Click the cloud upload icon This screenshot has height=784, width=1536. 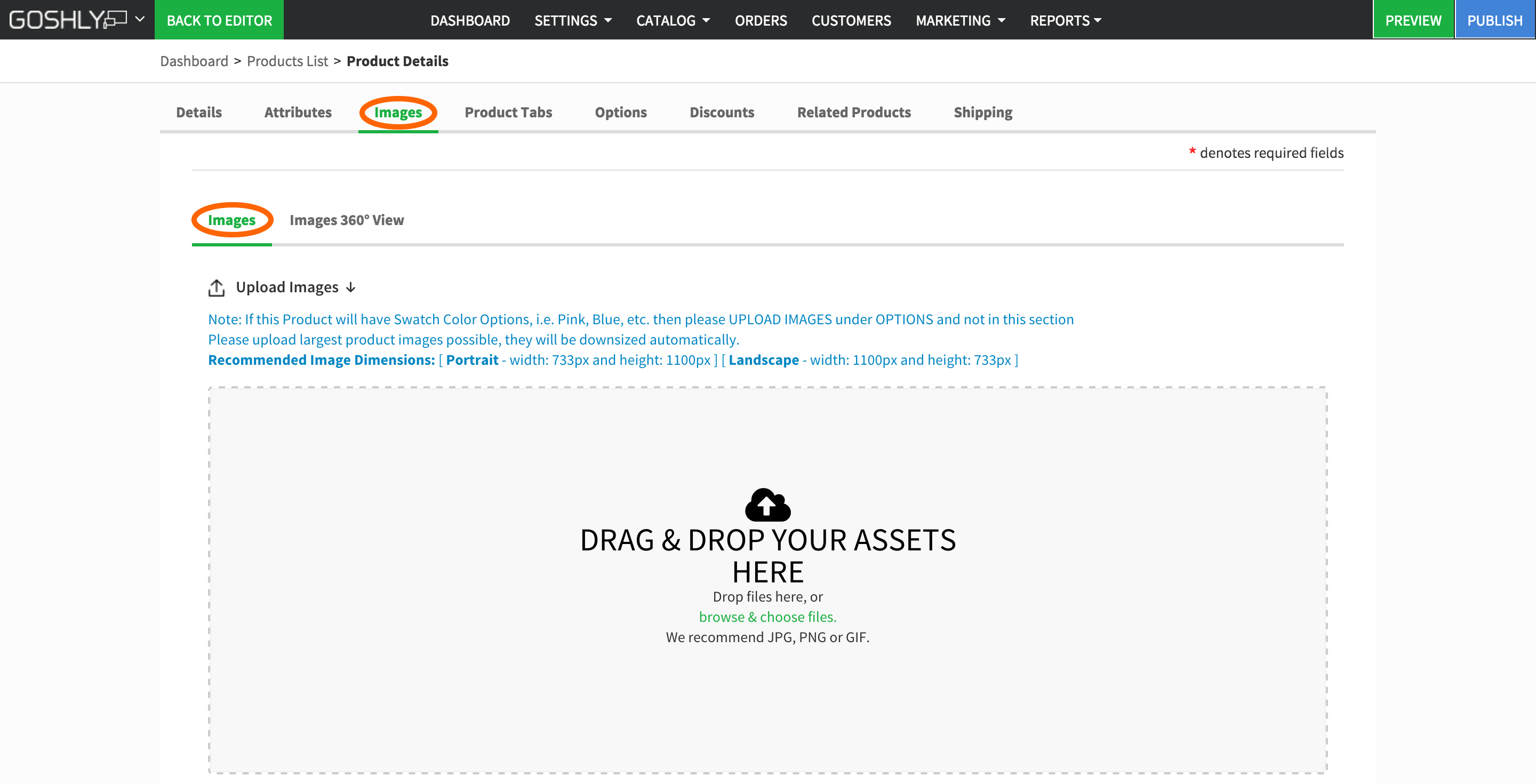(x=767, y=505)
